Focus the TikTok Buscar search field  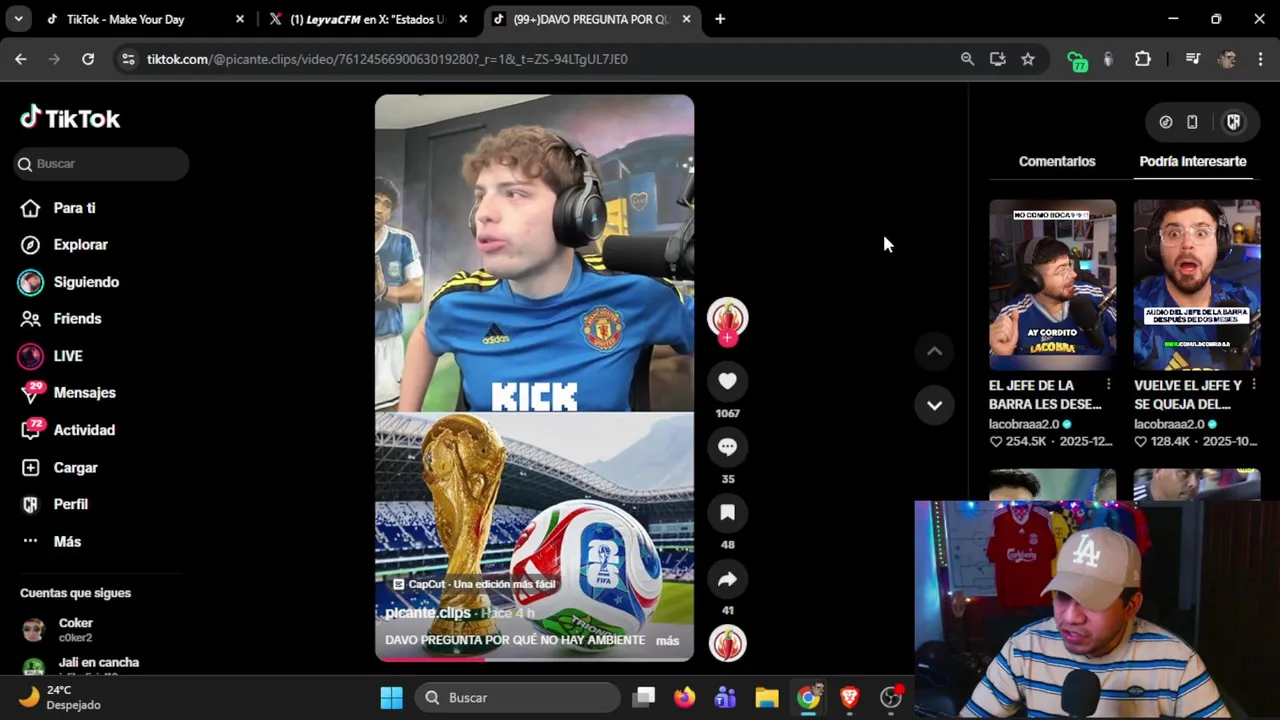click(x=101, y=163)
